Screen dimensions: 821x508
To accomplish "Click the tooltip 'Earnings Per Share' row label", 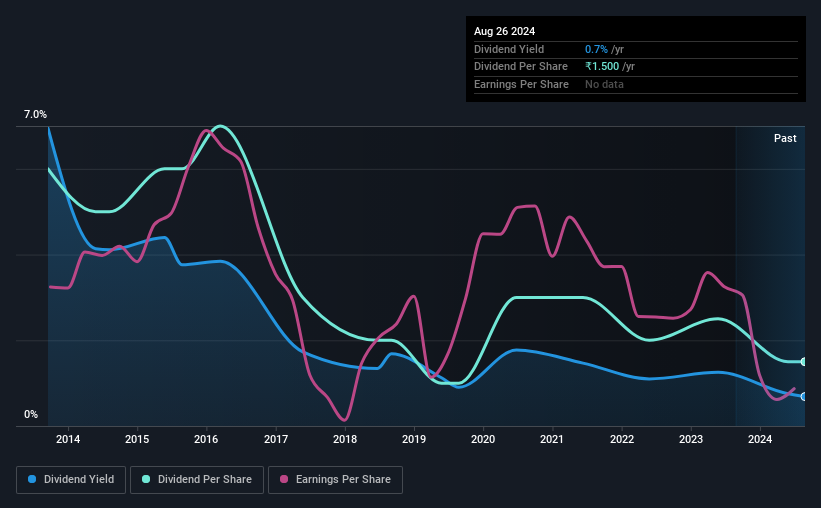I will tap(522, 84).
